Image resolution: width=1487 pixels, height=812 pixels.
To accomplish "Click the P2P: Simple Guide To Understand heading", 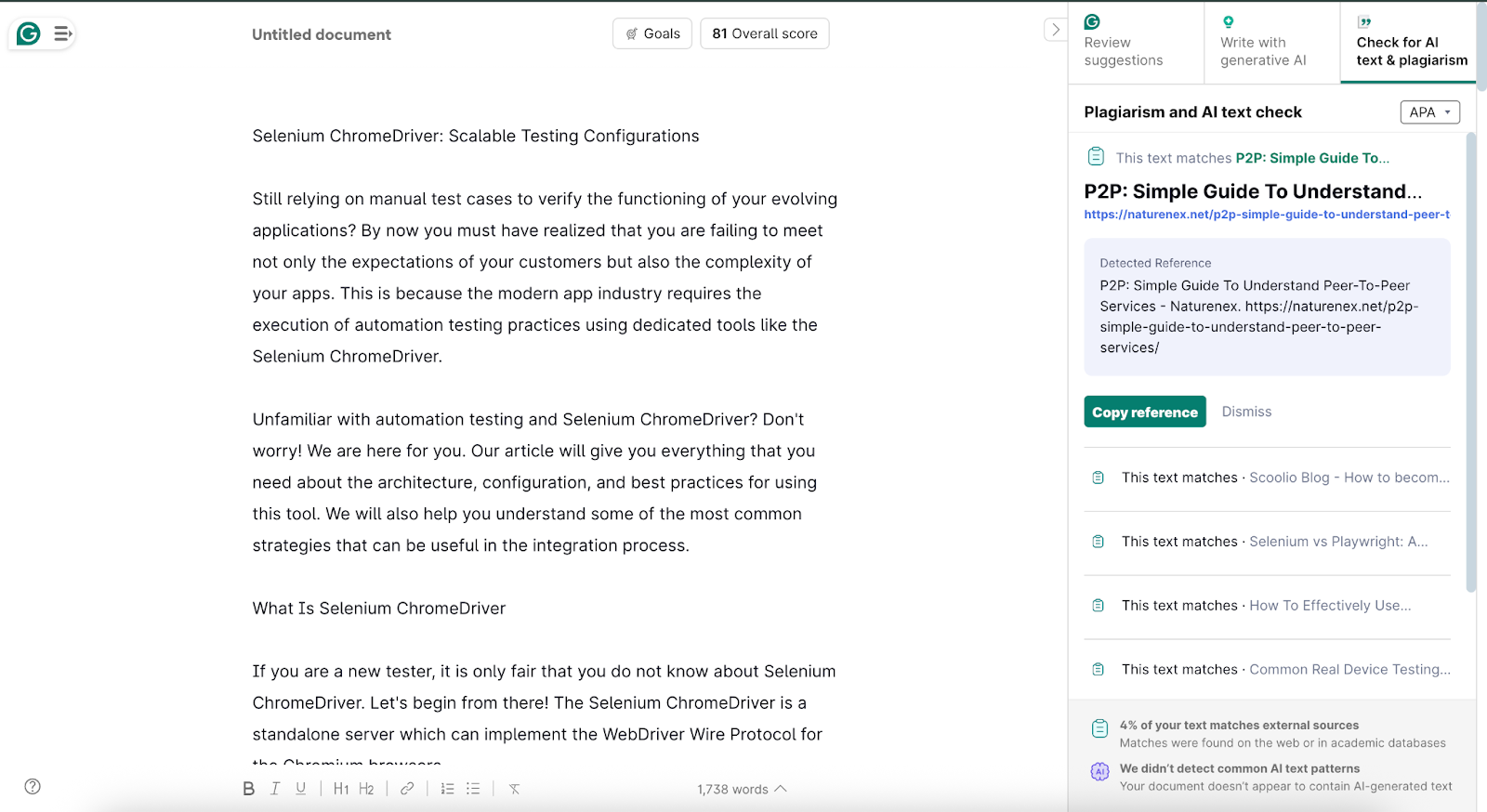I will pyautogui.click(x=1253, y=191).
